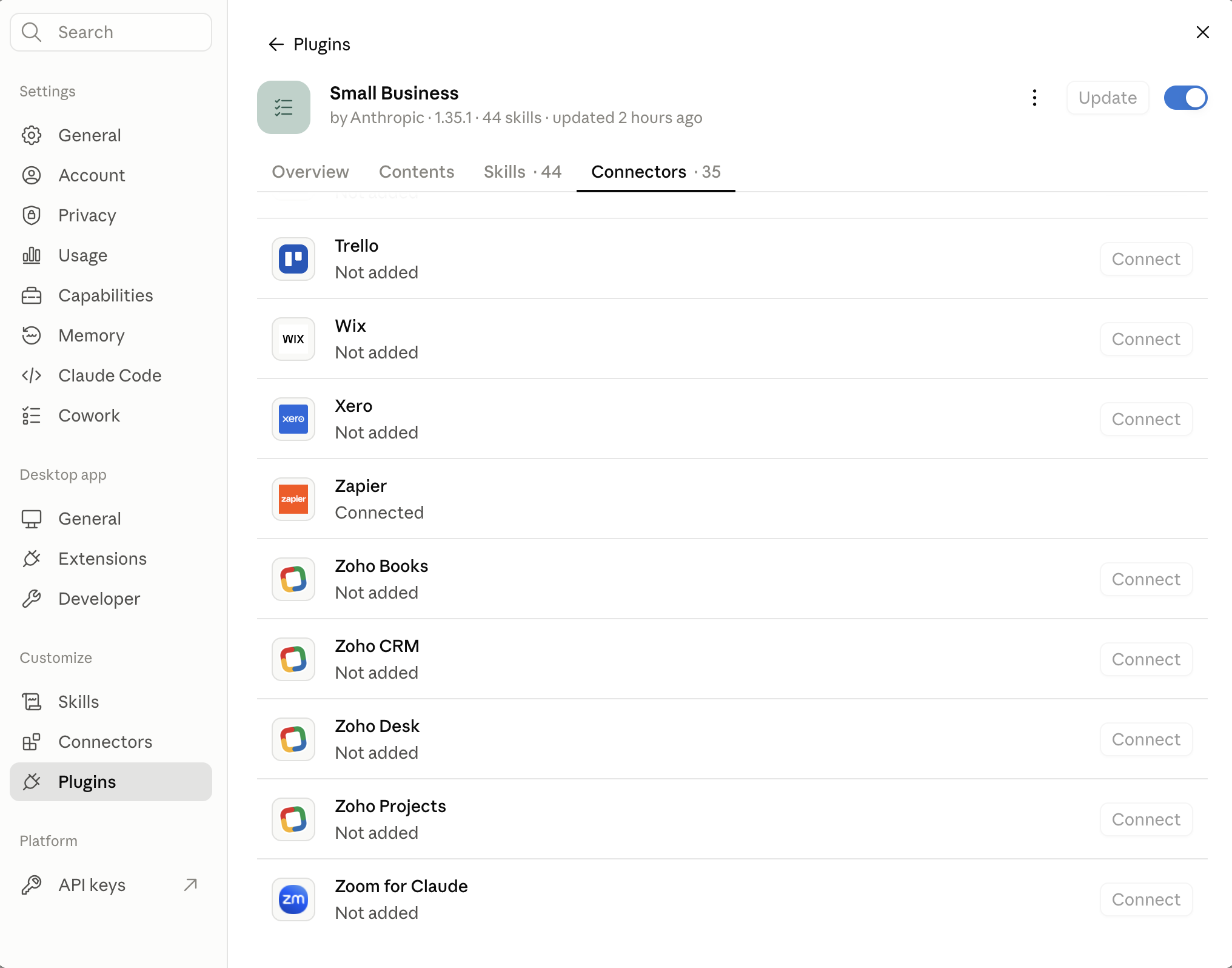The width and height of the screenshot is (1232, 968).
Task: Connect the Wix connector
Action: click(1146, 339)
